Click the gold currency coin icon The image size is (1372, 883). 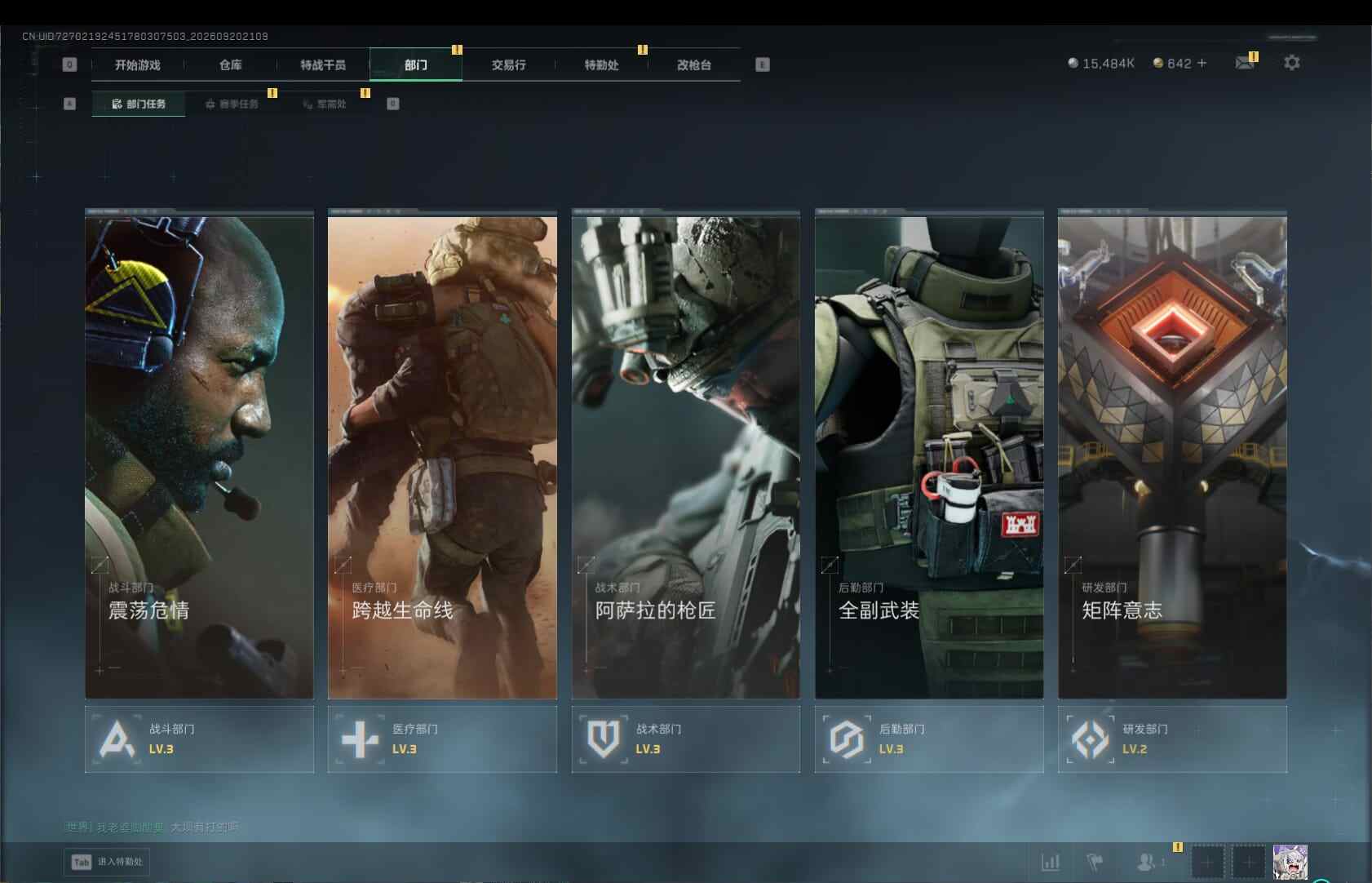(x=1157, y=63)
